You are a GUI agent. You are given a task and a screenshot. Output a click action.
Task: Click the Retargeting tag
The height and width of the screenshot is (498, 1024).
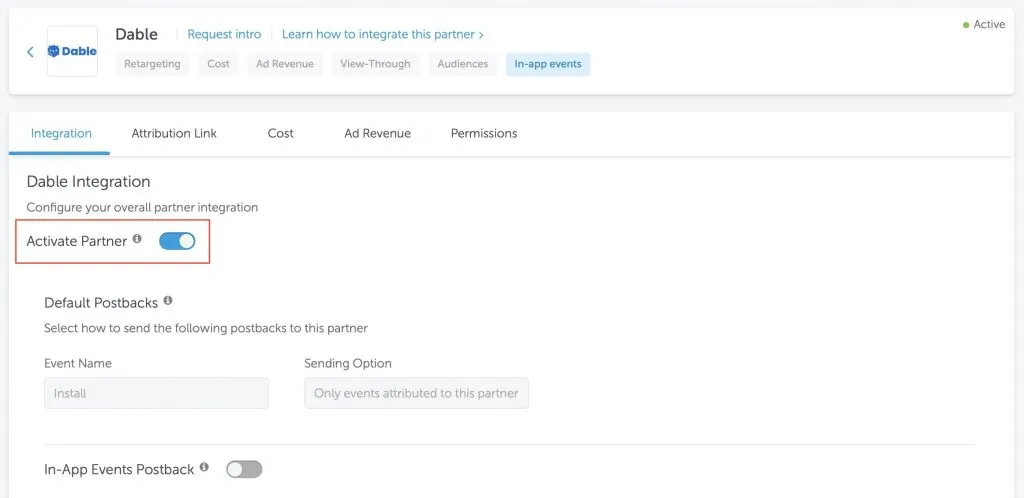coord(152,64)
